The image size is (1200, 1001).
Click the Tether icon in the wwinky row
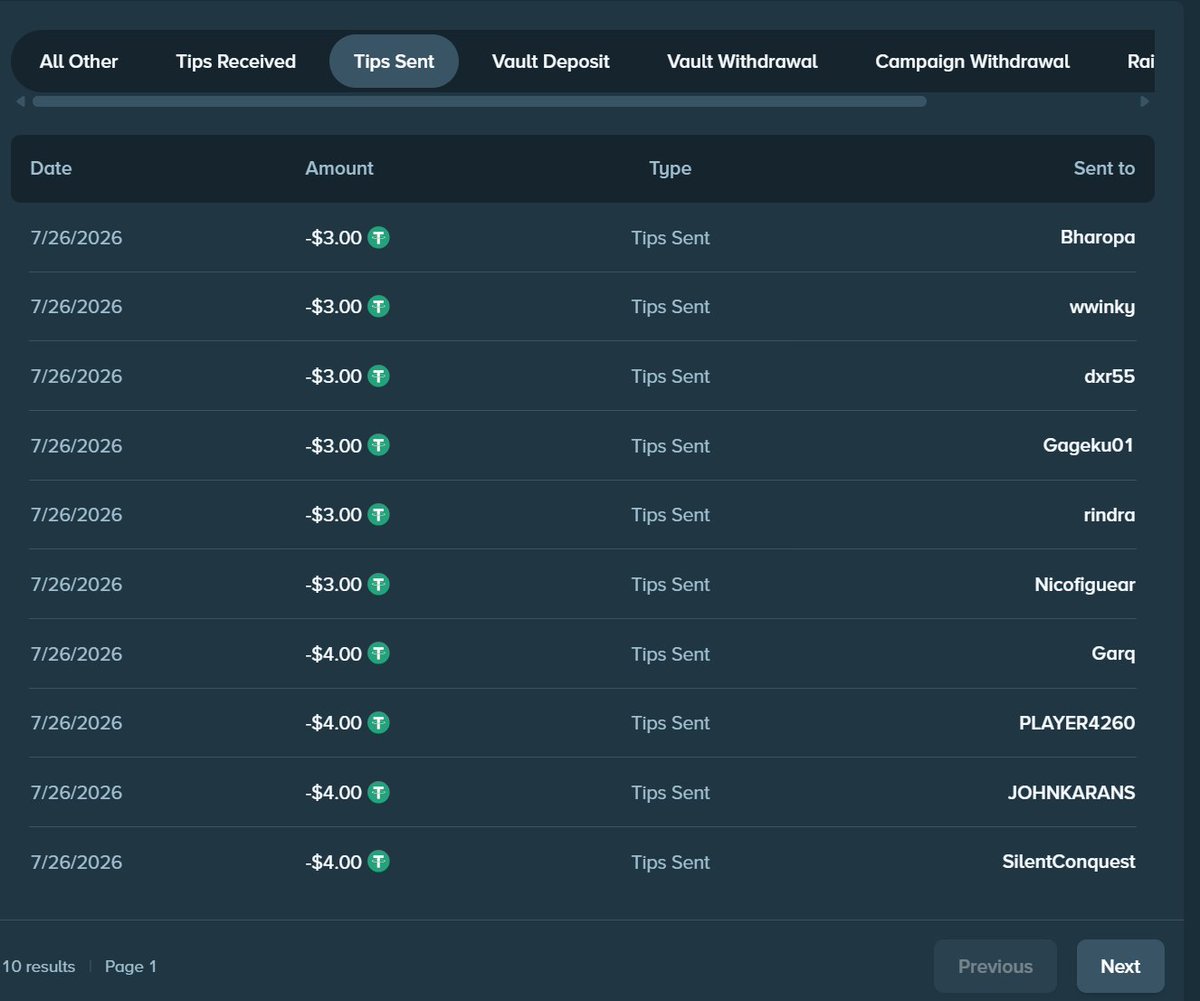(x=378, y=307)
